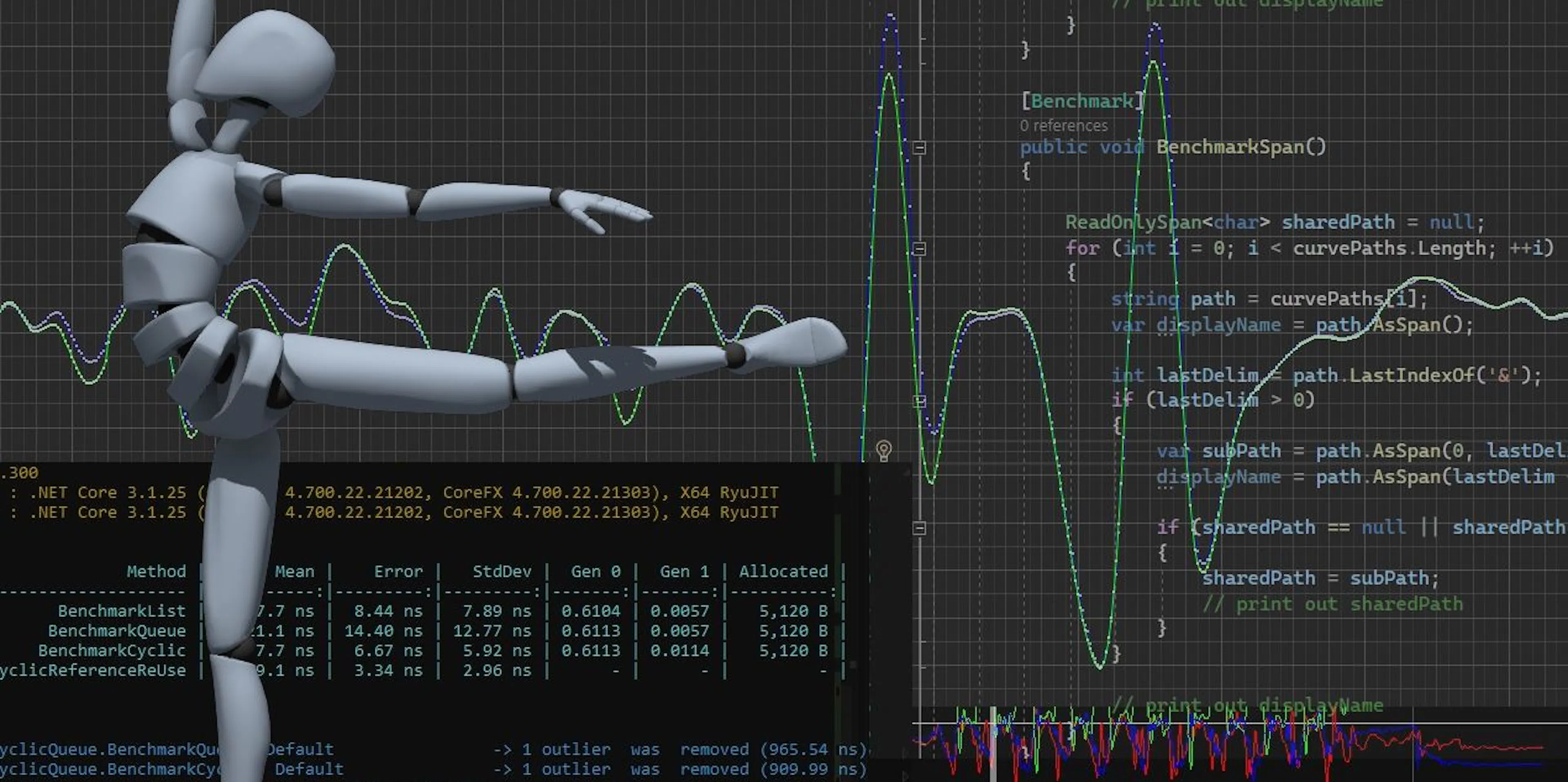The width and height of the screenshot is (1568, 782).
Task: Click the StdDev column header
Action: point(501,571)
